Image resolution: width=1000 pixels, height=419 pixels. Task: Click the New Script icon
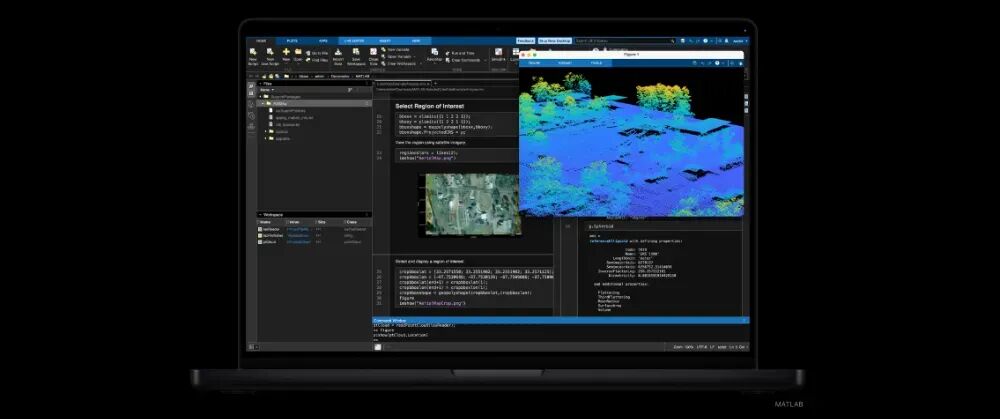(x=253, y=54)
